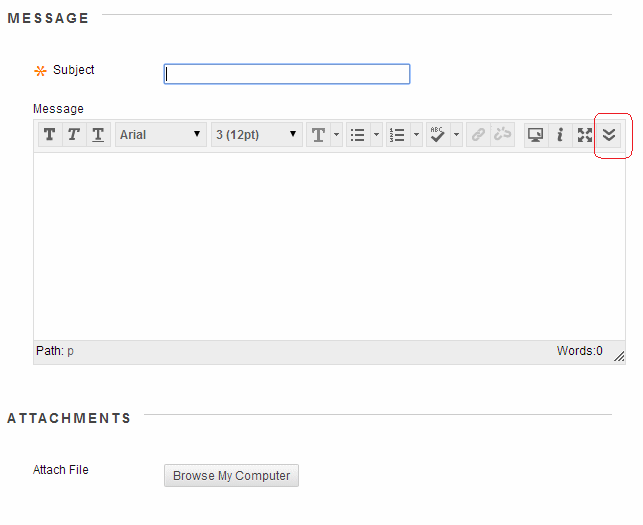Open the 3 (12pt) font size dropdown
This screenshot has width=643, height=525.
coord(256,135)
